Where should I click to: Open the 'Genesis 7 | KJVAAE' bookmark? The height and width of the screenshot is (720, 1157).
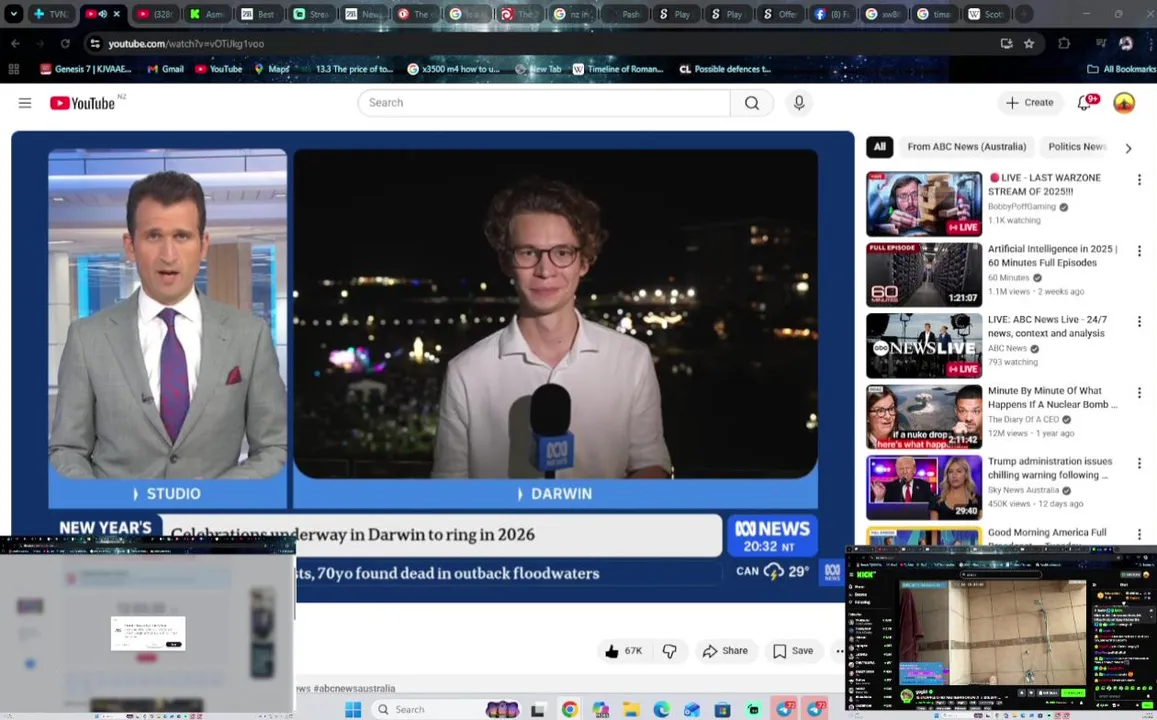click(x=86, y=69)
